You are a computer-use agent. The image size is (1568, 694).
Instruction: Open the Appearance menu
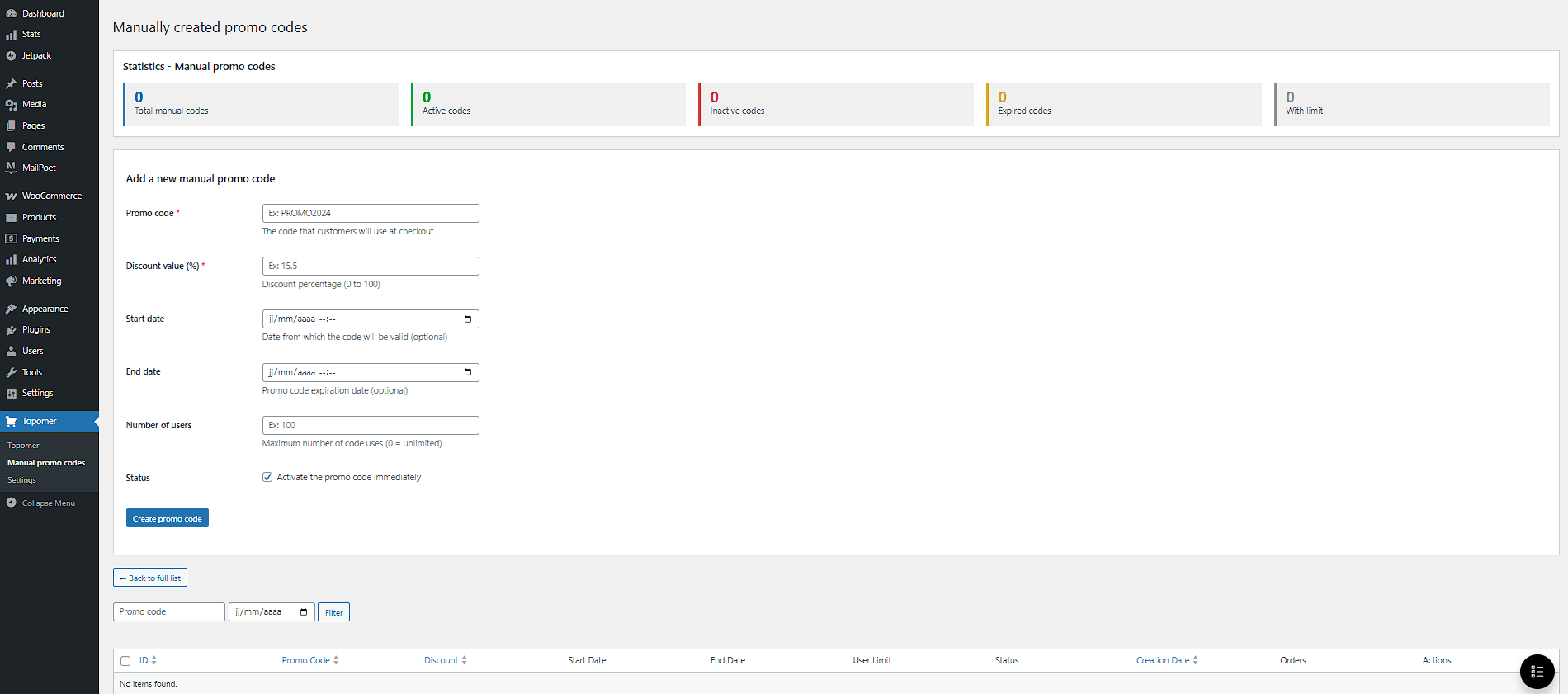50,309
